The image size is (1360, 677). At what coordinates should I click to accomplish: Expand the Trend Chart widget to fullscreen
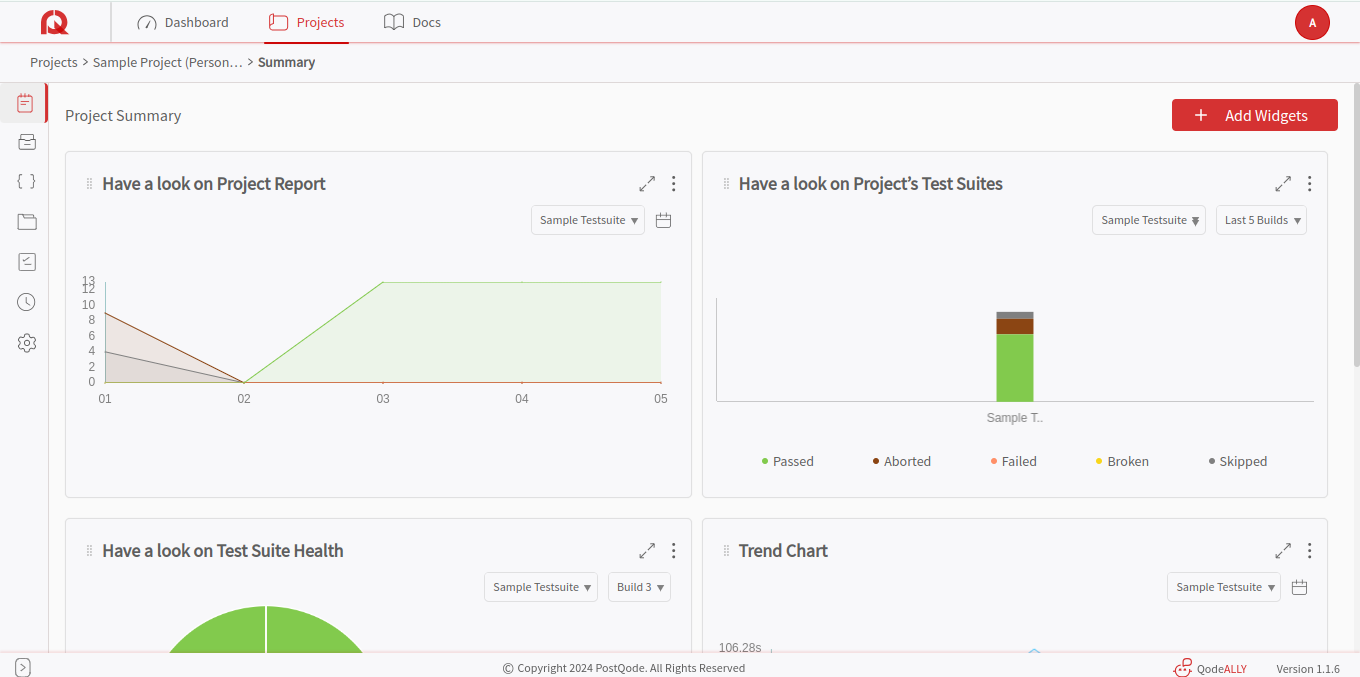point(1283,551)
